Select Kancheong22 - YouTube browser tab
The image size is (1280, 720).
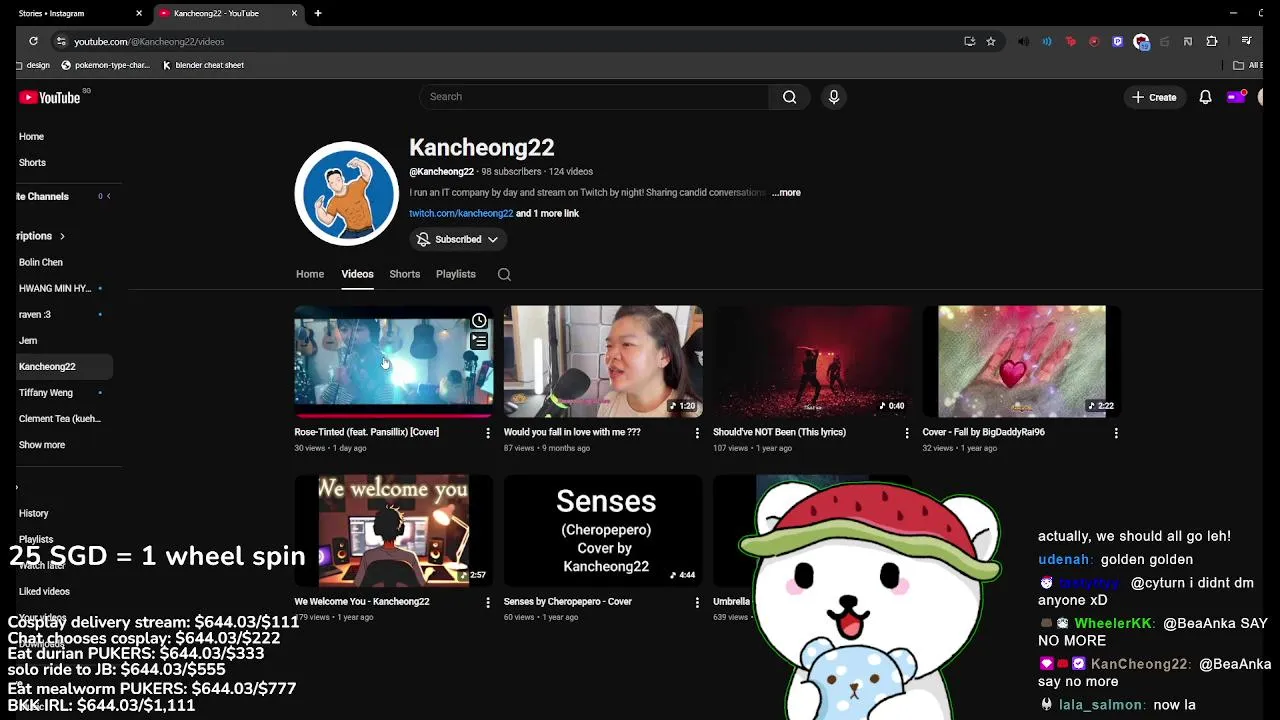tap(228, 13)
